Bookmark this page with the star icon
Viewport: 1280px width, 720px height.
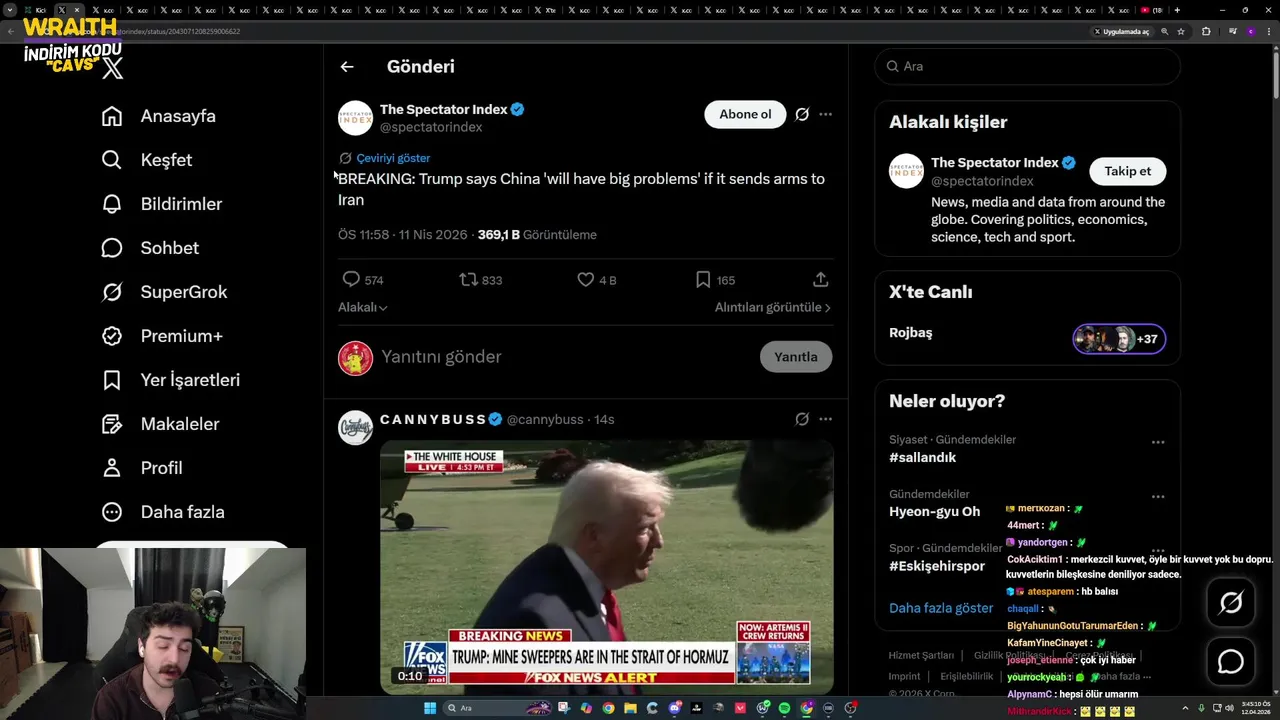pos(1181,31)
